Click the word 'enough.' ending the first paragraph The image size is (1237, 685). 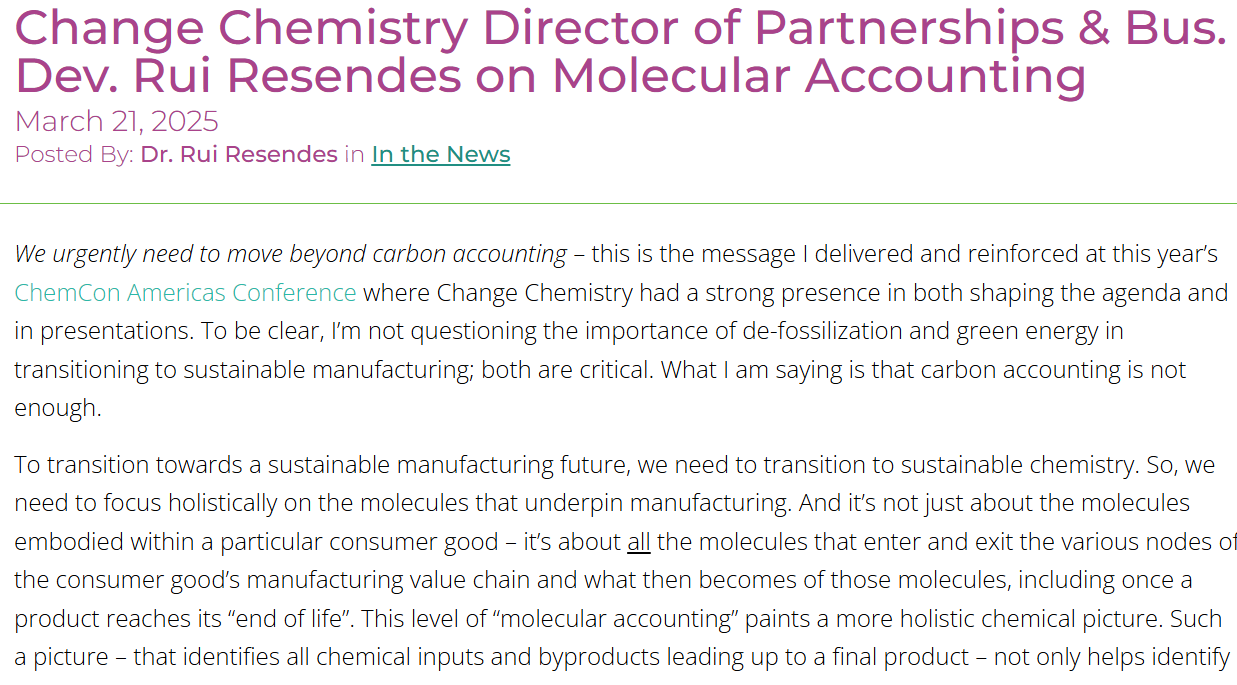[x=58, y=408]
